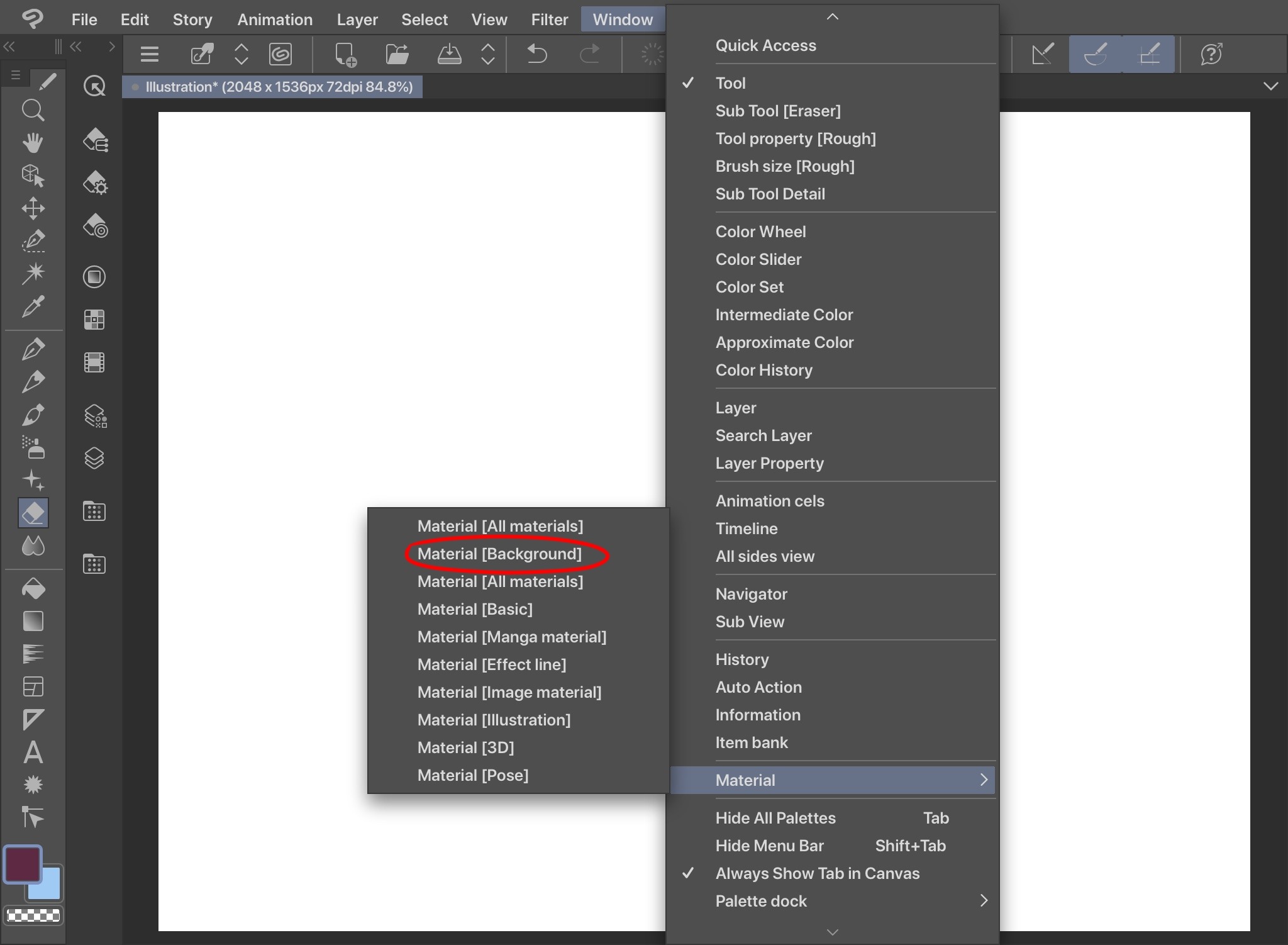The width and height of the screenshot is (1288, 945).
Task: Select the transparent checkered color swatch
Action: click(33, 915)
